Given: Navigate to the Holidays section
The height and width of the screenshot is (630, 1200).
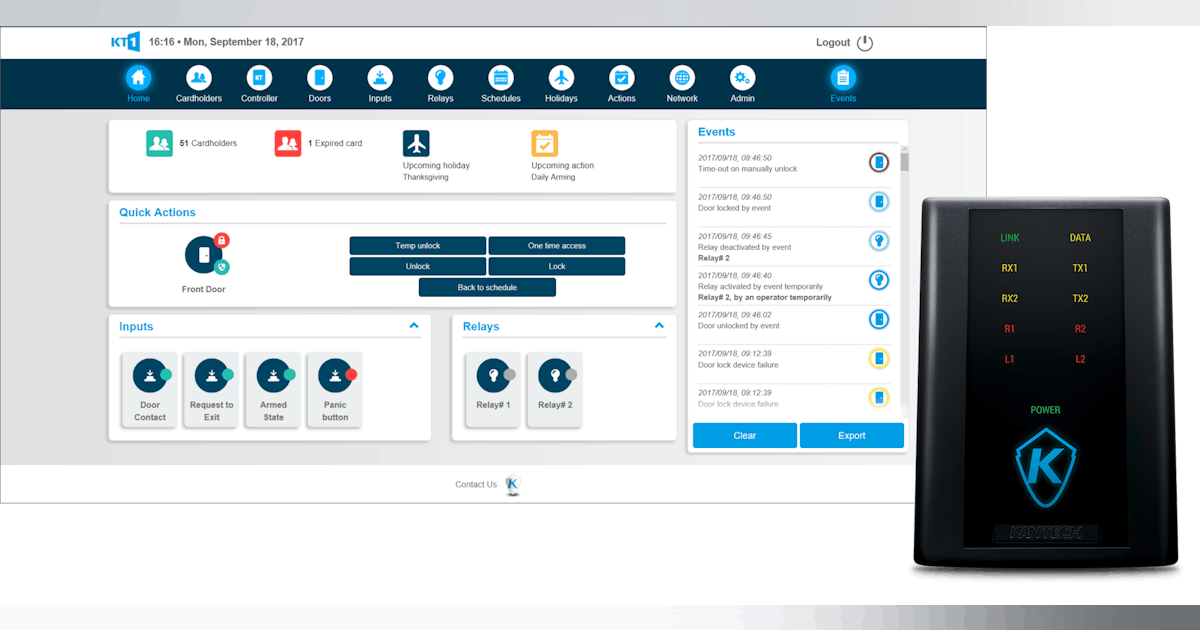Looking at the screenshot, I should click(x=561, y=77).
